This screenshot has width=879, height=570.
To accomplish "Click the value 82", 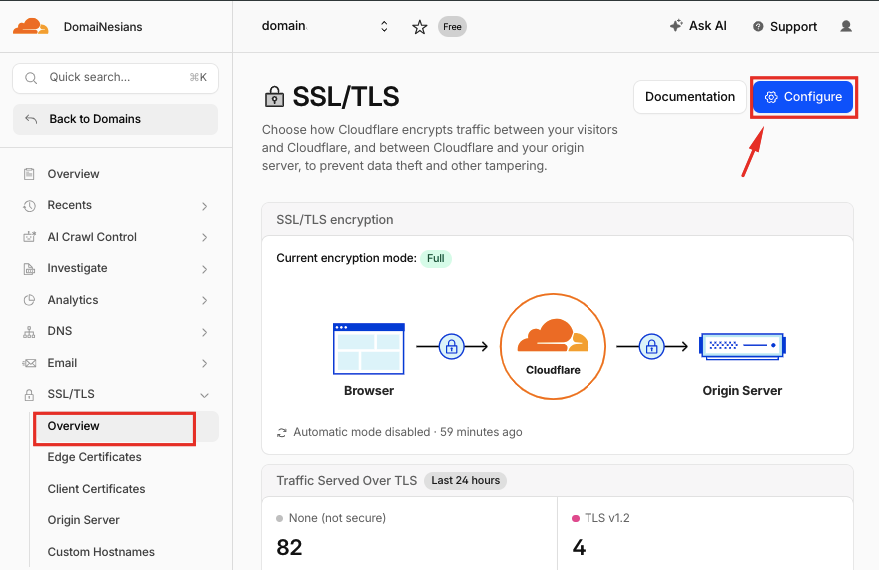I will pyautogui.click(x=289, y=548).
